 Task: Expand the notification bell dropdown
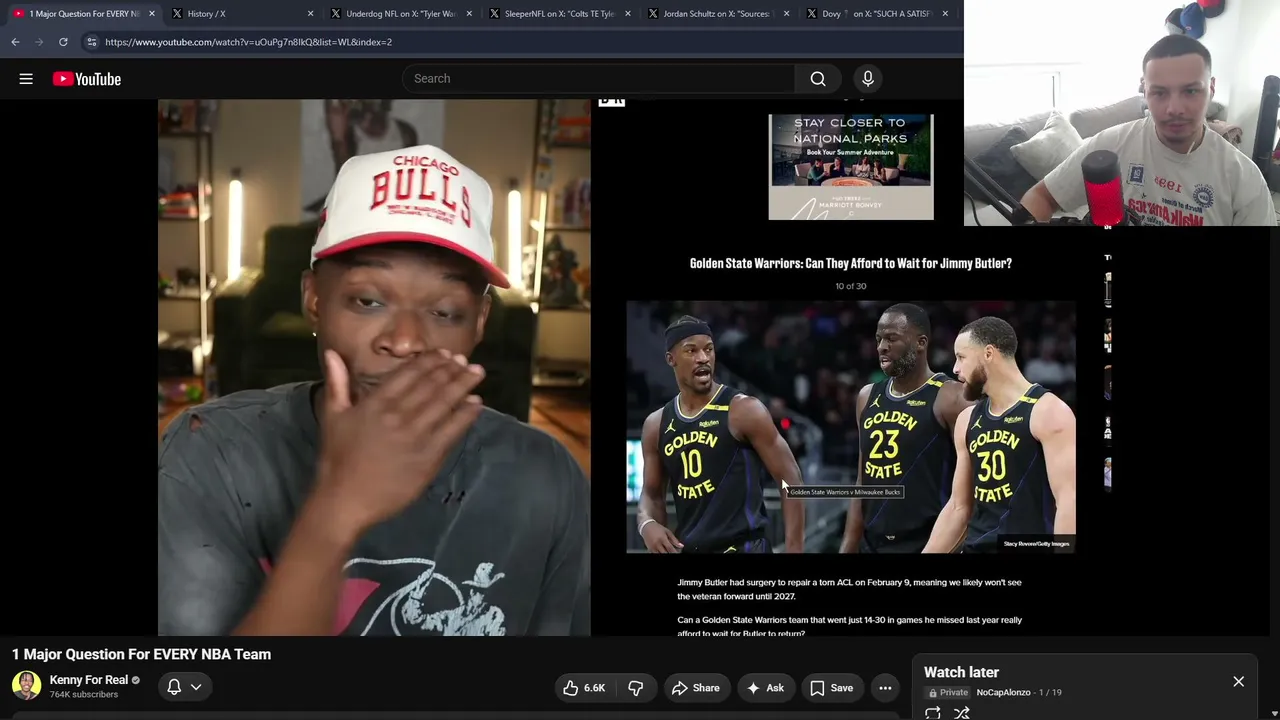pos(184,687)
